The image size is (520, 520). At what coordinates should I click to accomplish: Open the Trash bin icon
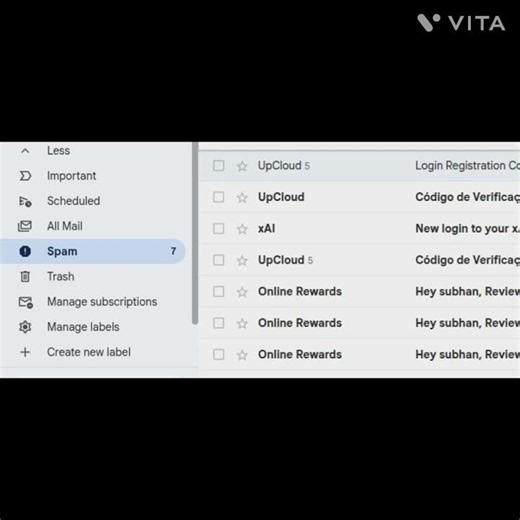click(x=25, y=276)
